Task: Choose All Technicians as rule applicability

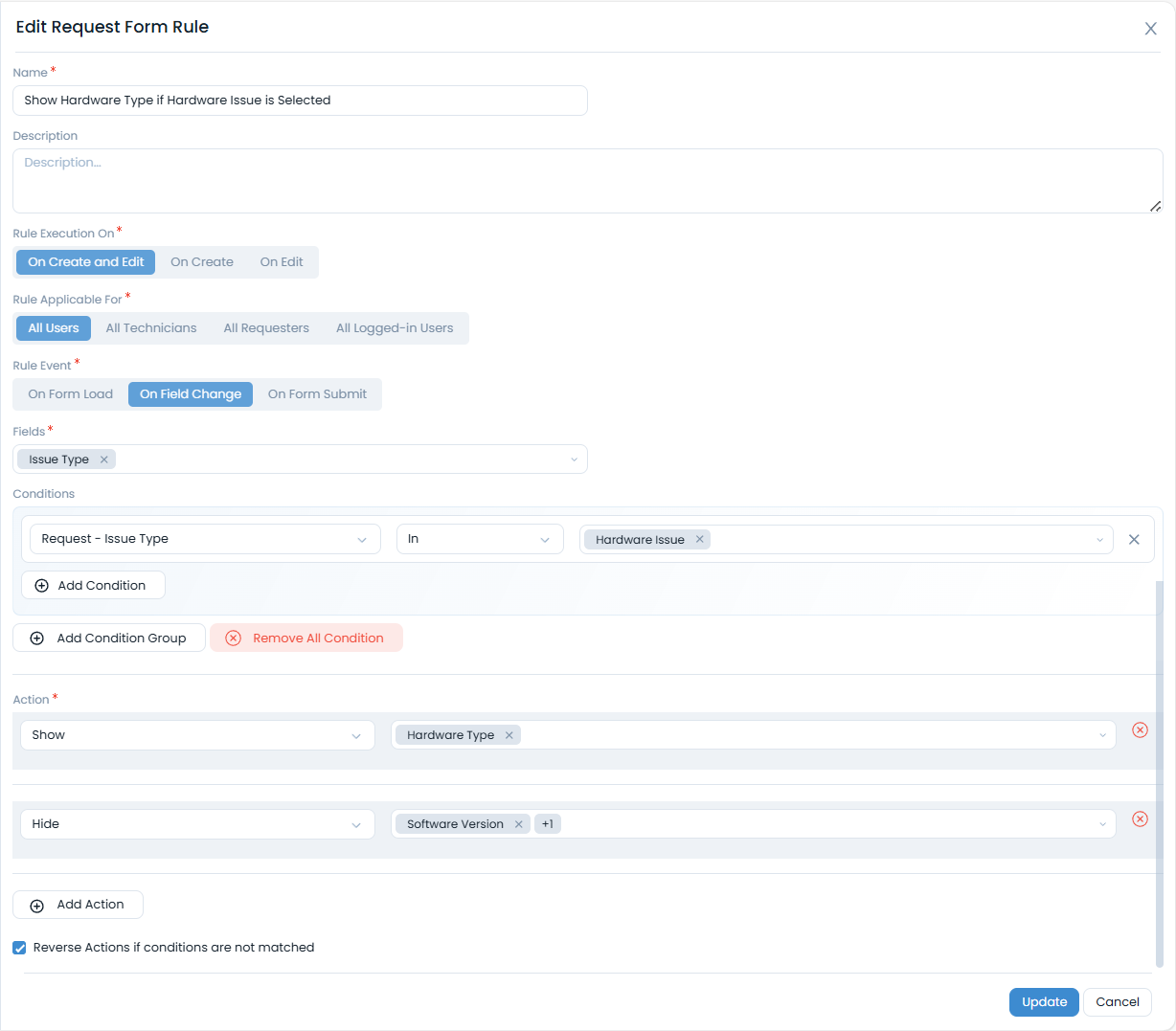Action: 151,328
